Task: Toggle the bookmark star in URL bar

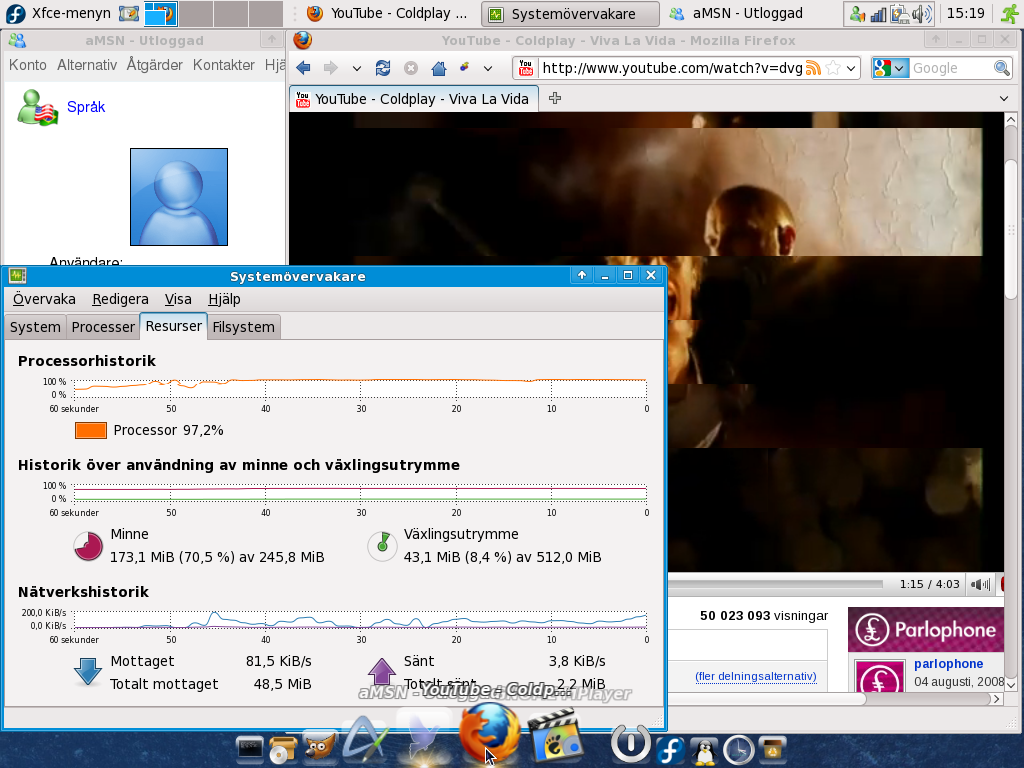Action: tap(833, 68)
